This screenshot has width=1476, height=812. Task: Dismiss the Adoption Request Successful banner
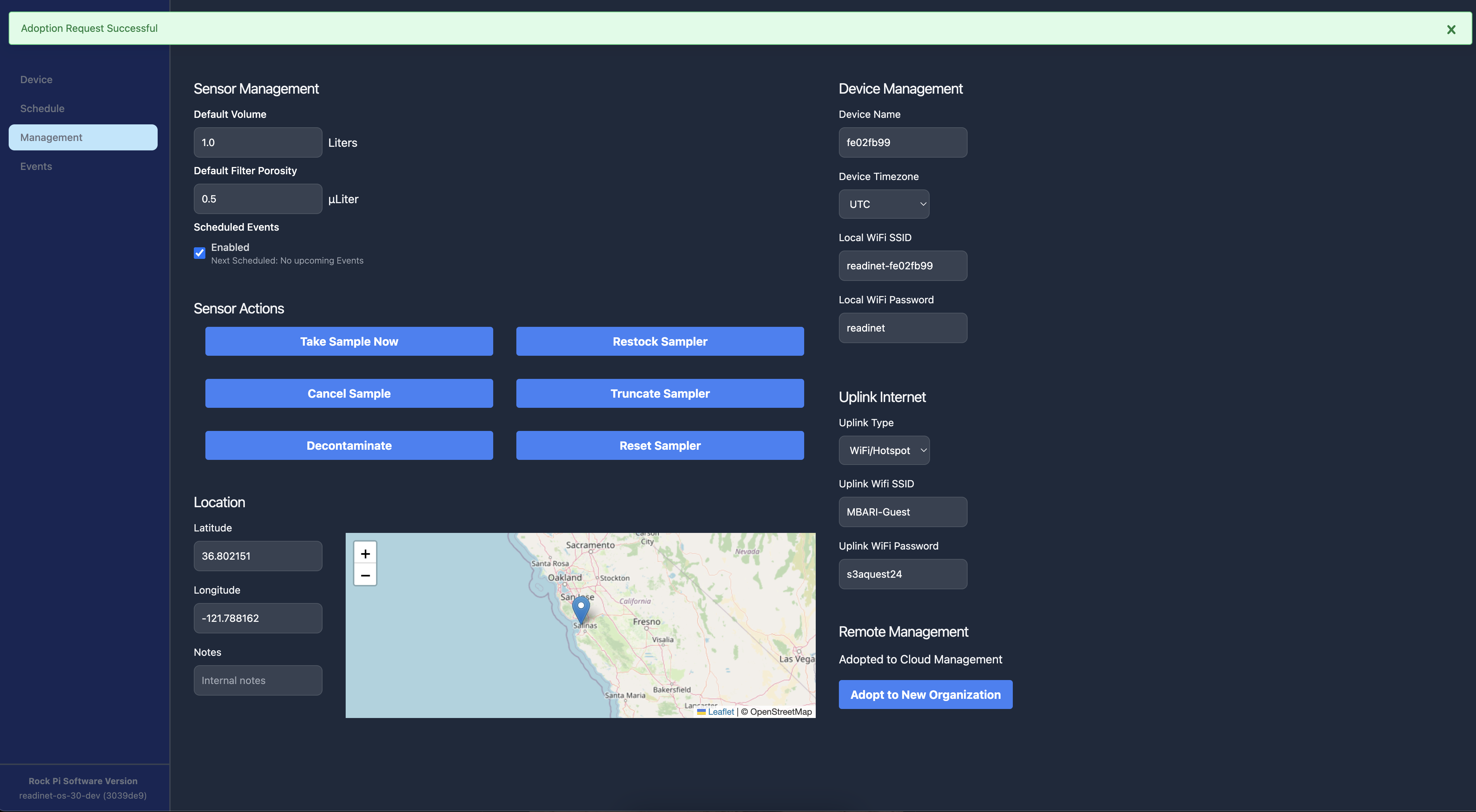tap(1451, 29)
